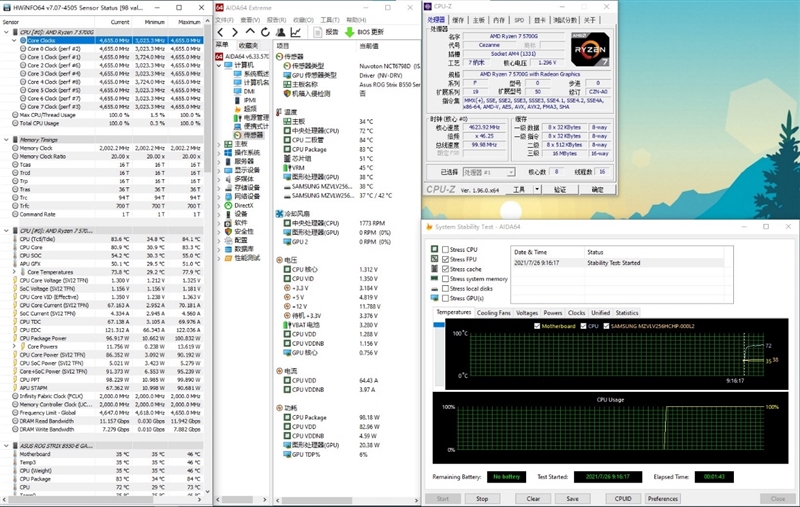The image size is (800, 507).
Task: Select Stability Test Started log row
Action: [x=617, y=263]
